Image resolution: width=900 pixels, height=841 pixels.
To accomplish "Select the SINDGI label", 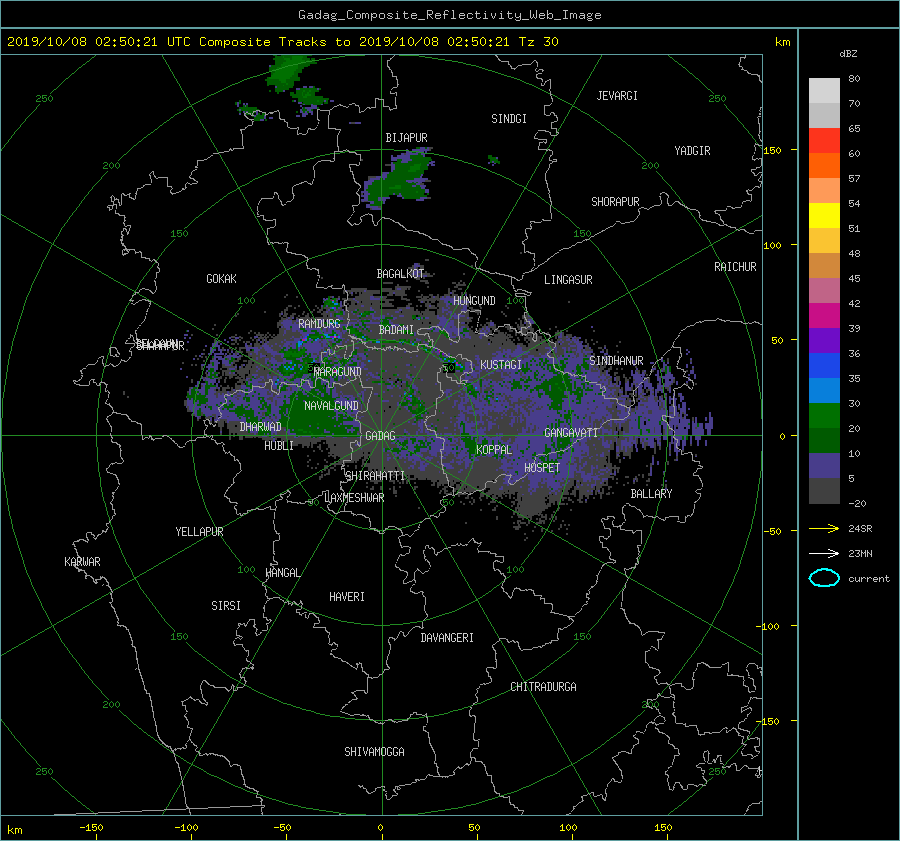I will click(x=509, y=119).
